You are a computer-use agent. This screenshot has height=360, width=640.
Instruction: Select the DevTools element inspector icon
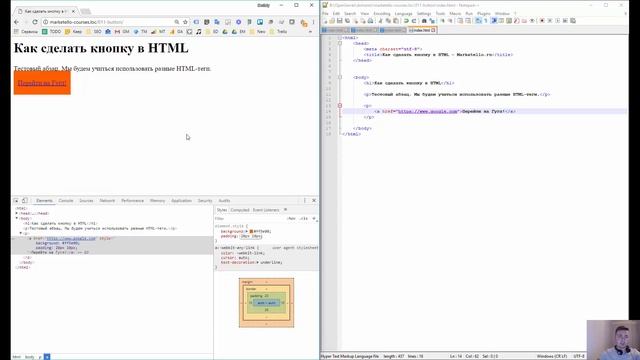(16, 200)
